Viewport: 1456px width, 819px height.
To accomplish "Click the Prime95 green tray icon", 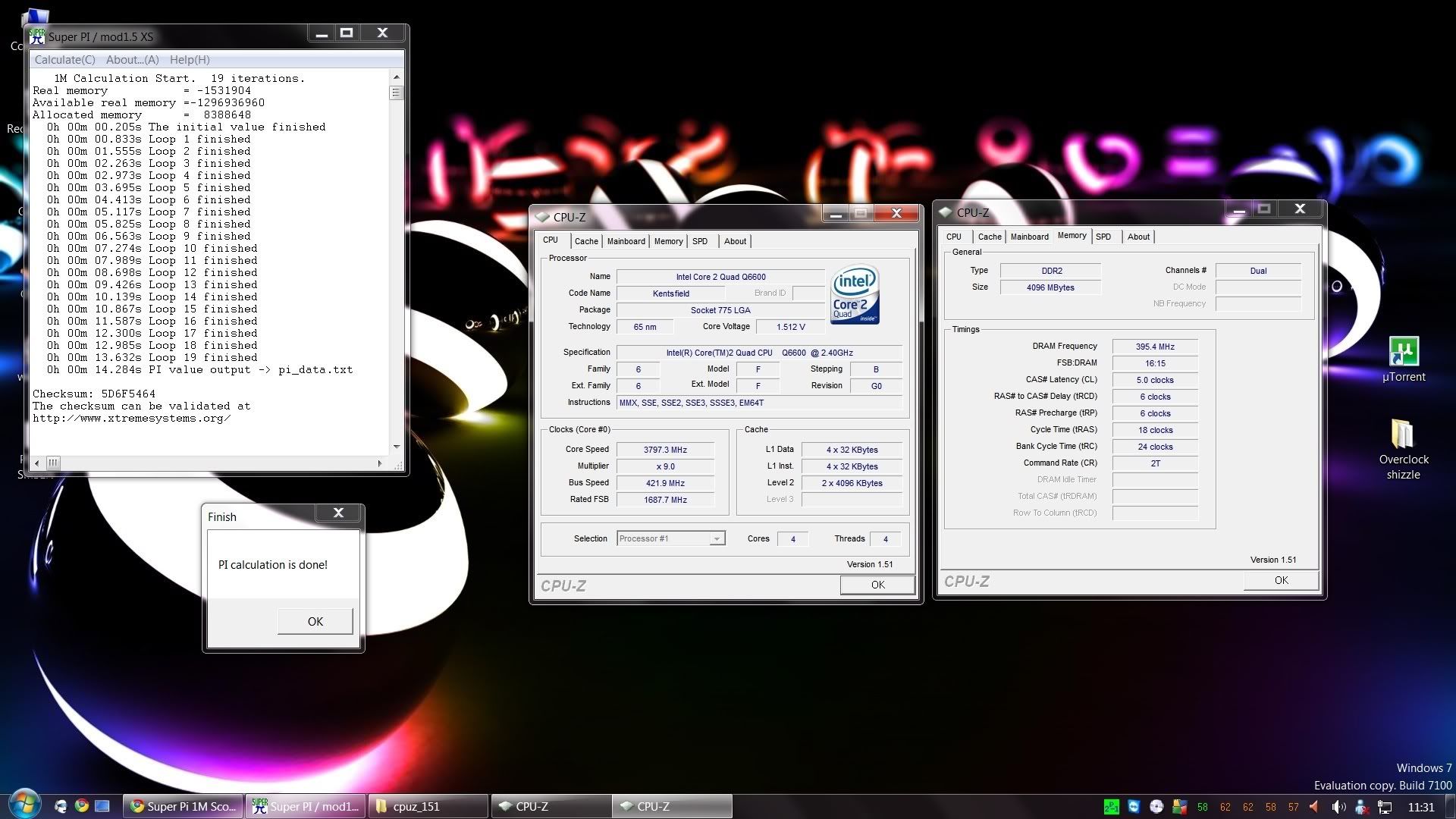I will pos(1111,807).
